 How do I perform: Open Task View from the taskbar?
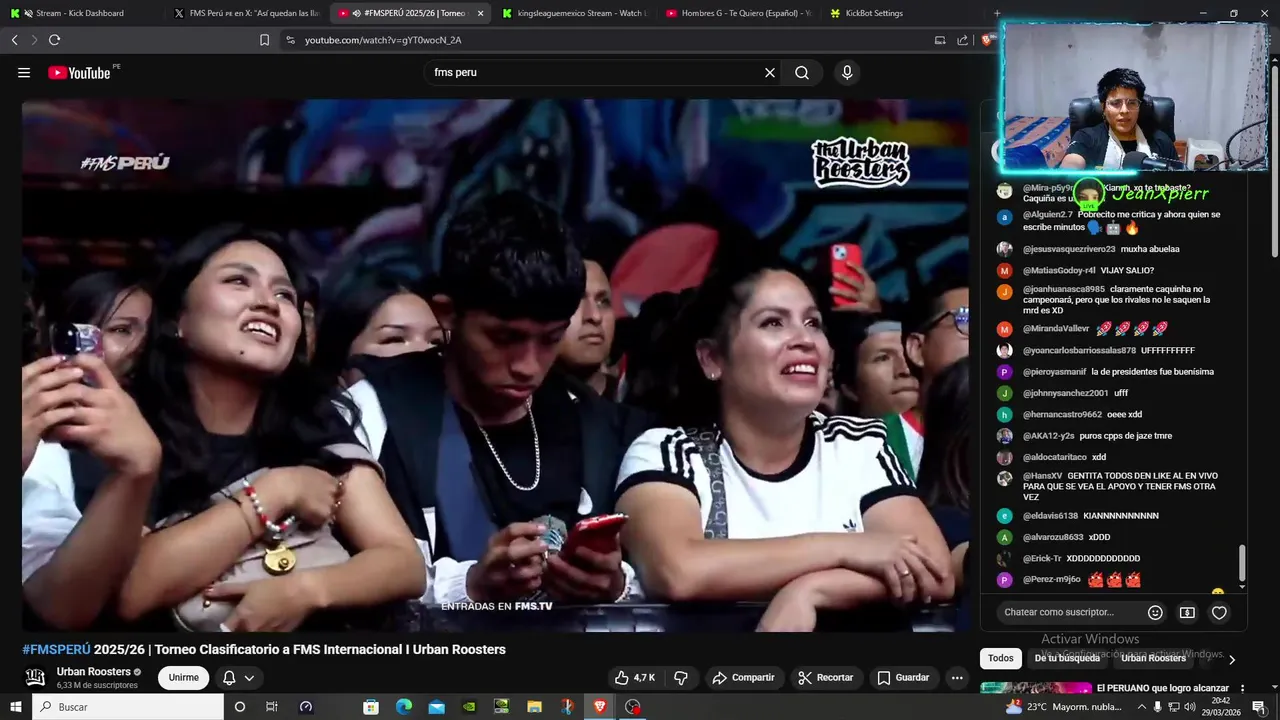(271, 707)
